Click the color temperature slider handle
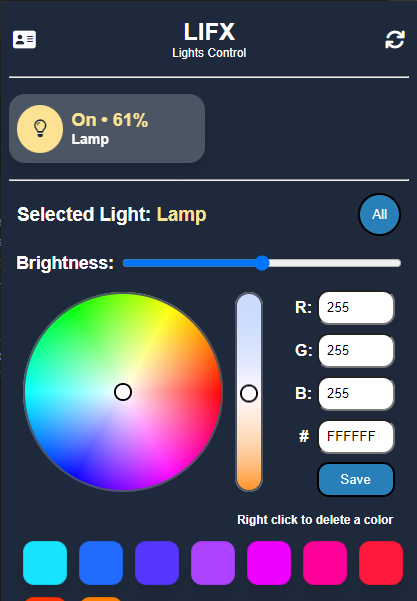This screenshot has height=601, width=417. coord(249,394)
